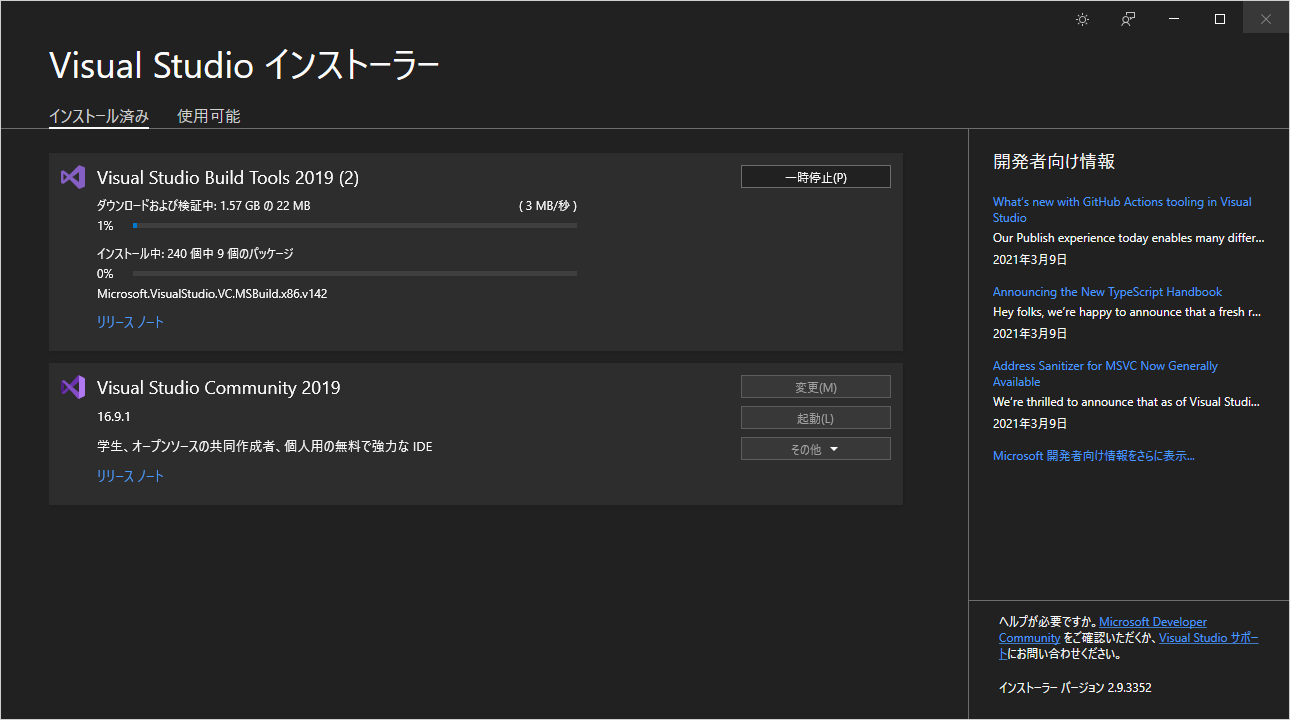
Task: Open the feedback icon in title bar
Action: [x=1128, y=19]
